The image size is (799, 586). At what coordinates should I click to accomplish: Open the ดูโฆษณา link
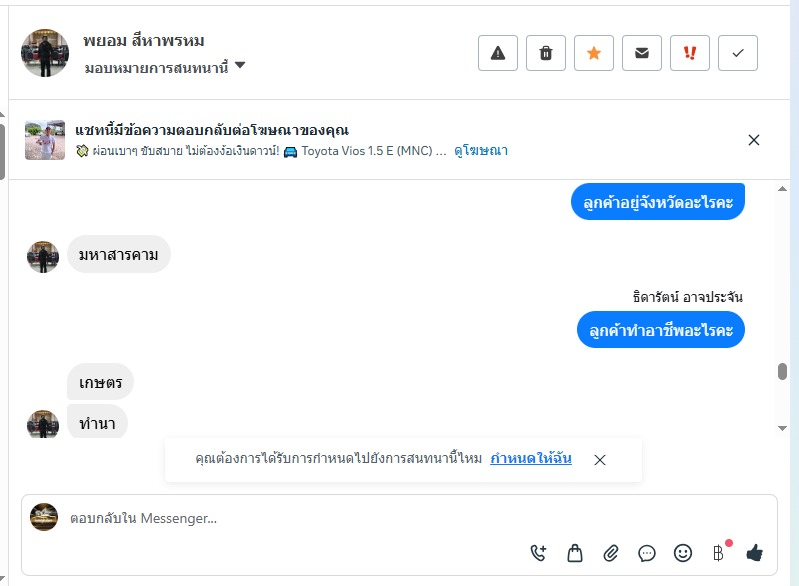pos(481,151)
